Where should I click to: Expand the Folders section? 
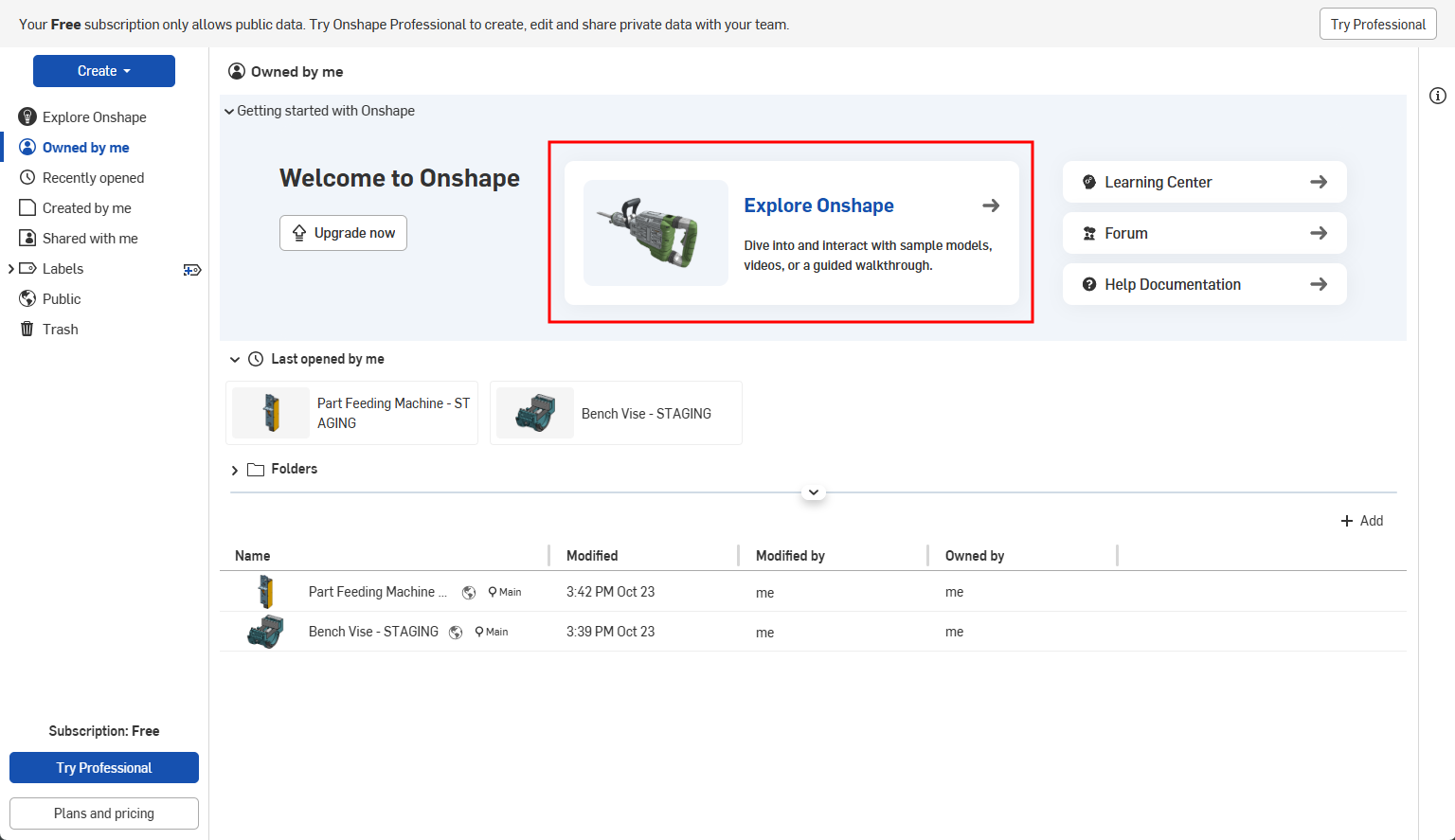click(234, 469)
